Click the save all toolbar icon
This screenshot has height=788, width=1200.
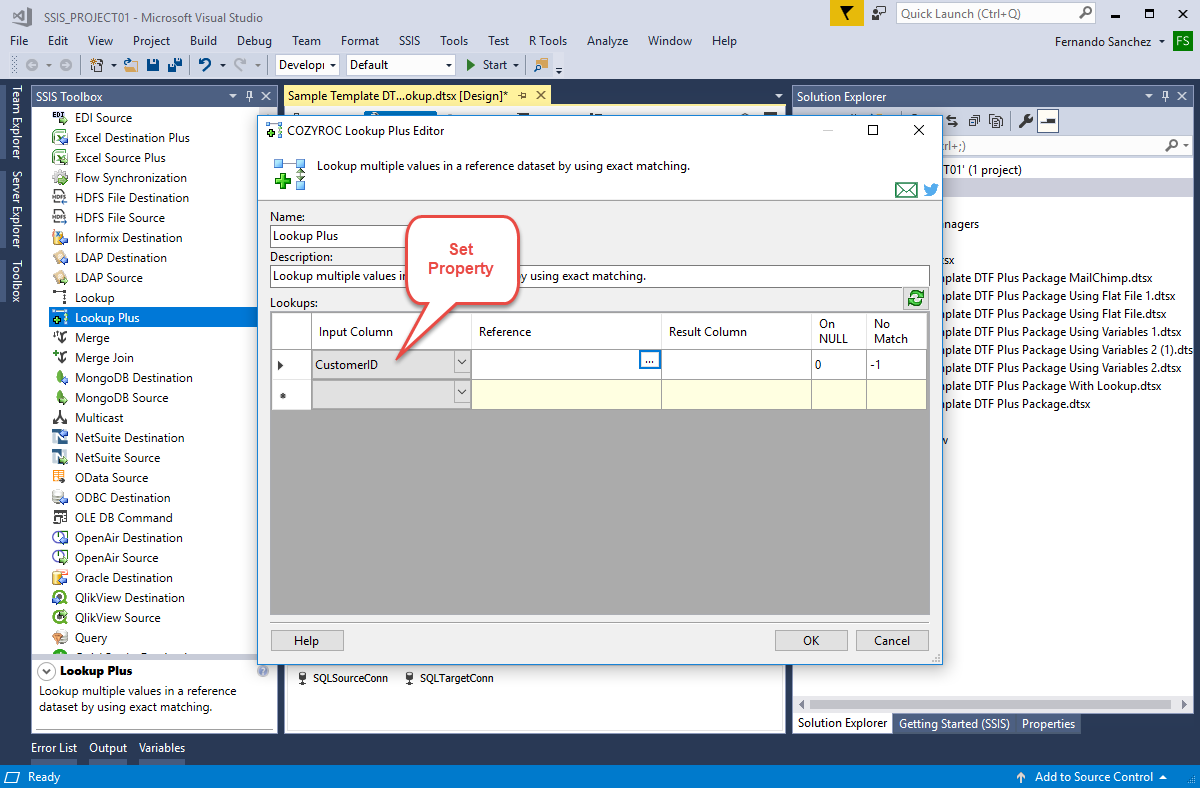pos(174,65)
